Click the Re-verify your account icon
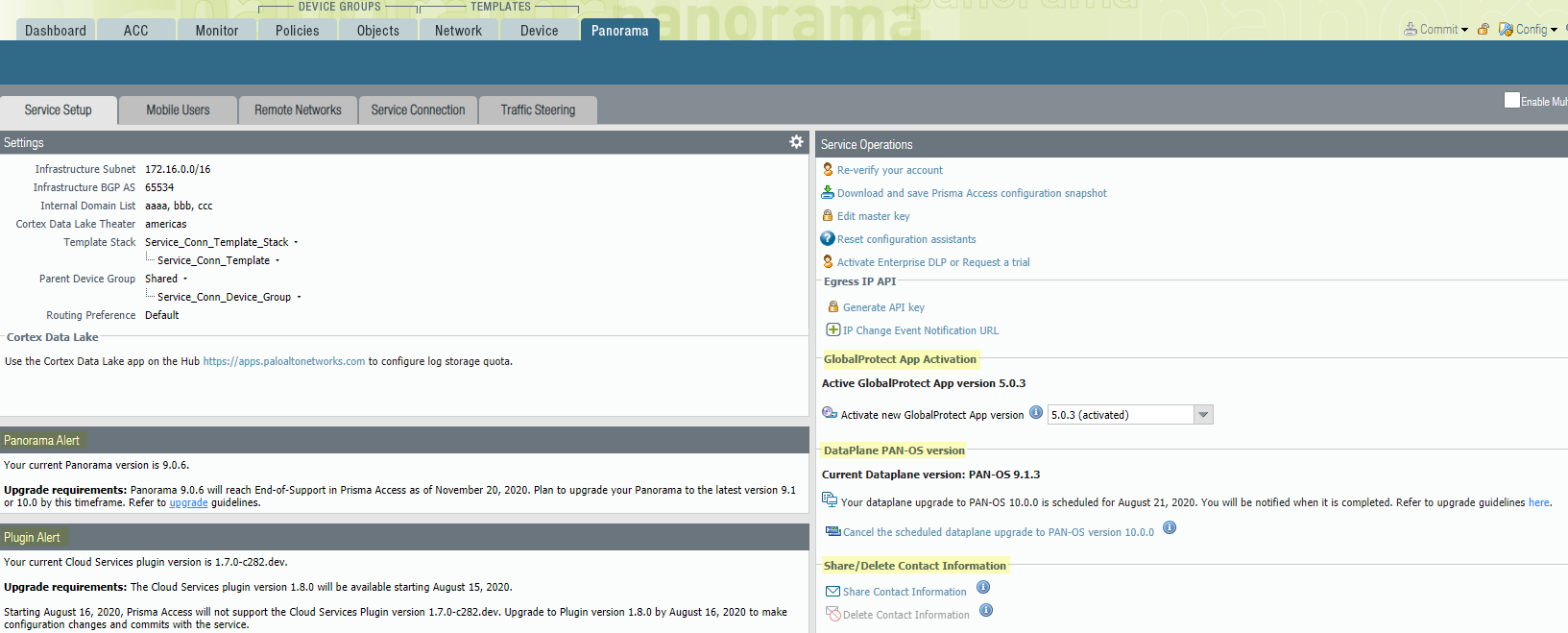 (x=828, y=170)
